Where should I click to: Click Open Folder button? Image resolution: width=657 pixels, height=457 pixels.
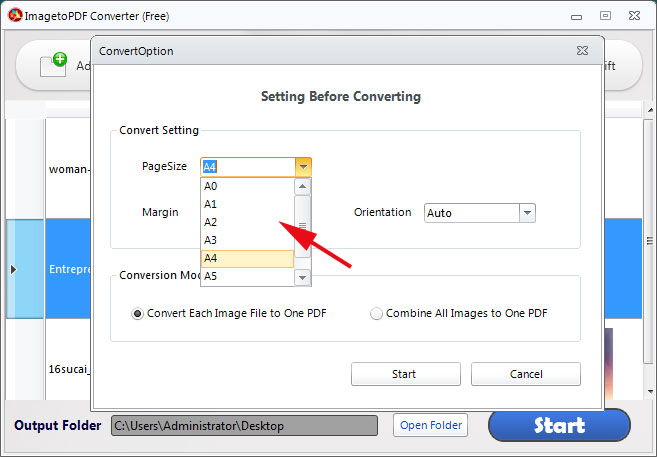click(x=431, y=425)
